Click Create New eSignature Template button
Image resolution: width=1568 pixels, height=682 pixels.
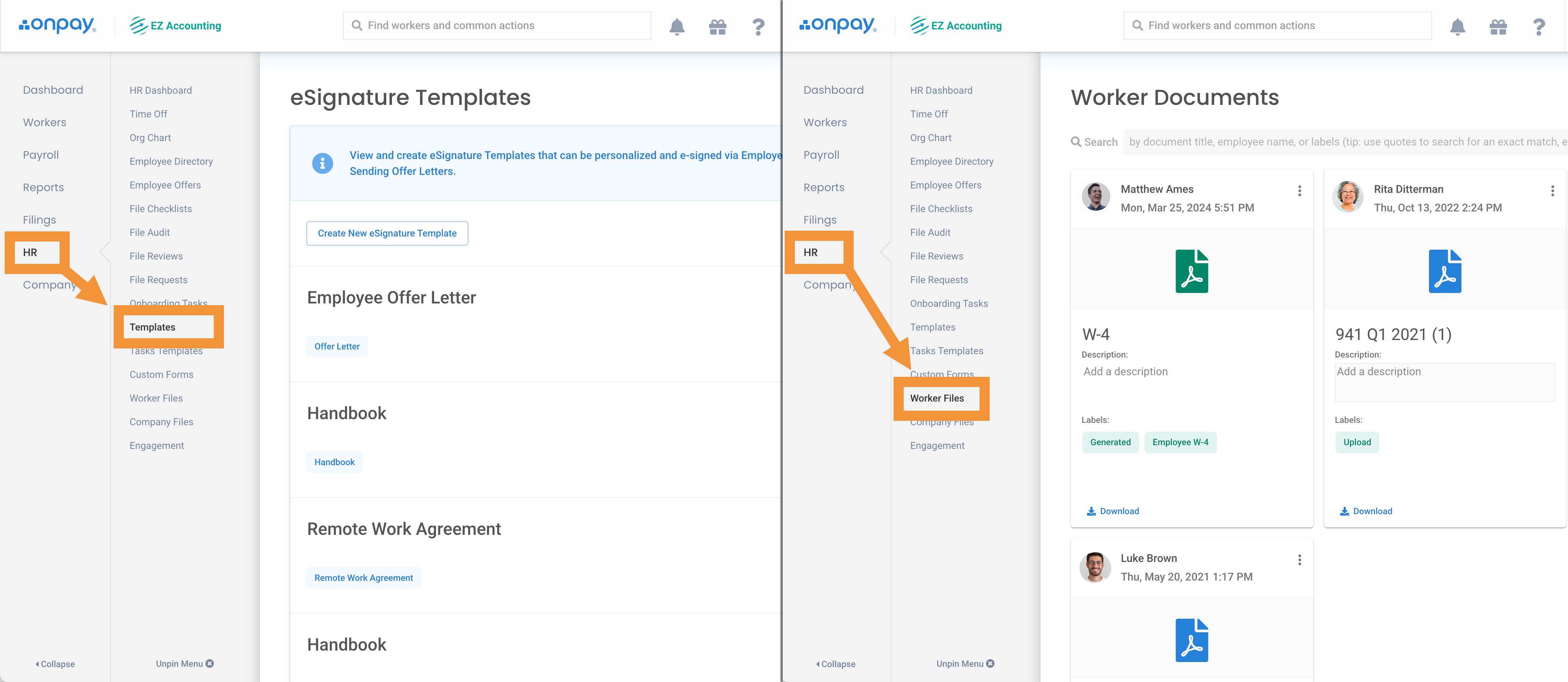coord(387,233)
